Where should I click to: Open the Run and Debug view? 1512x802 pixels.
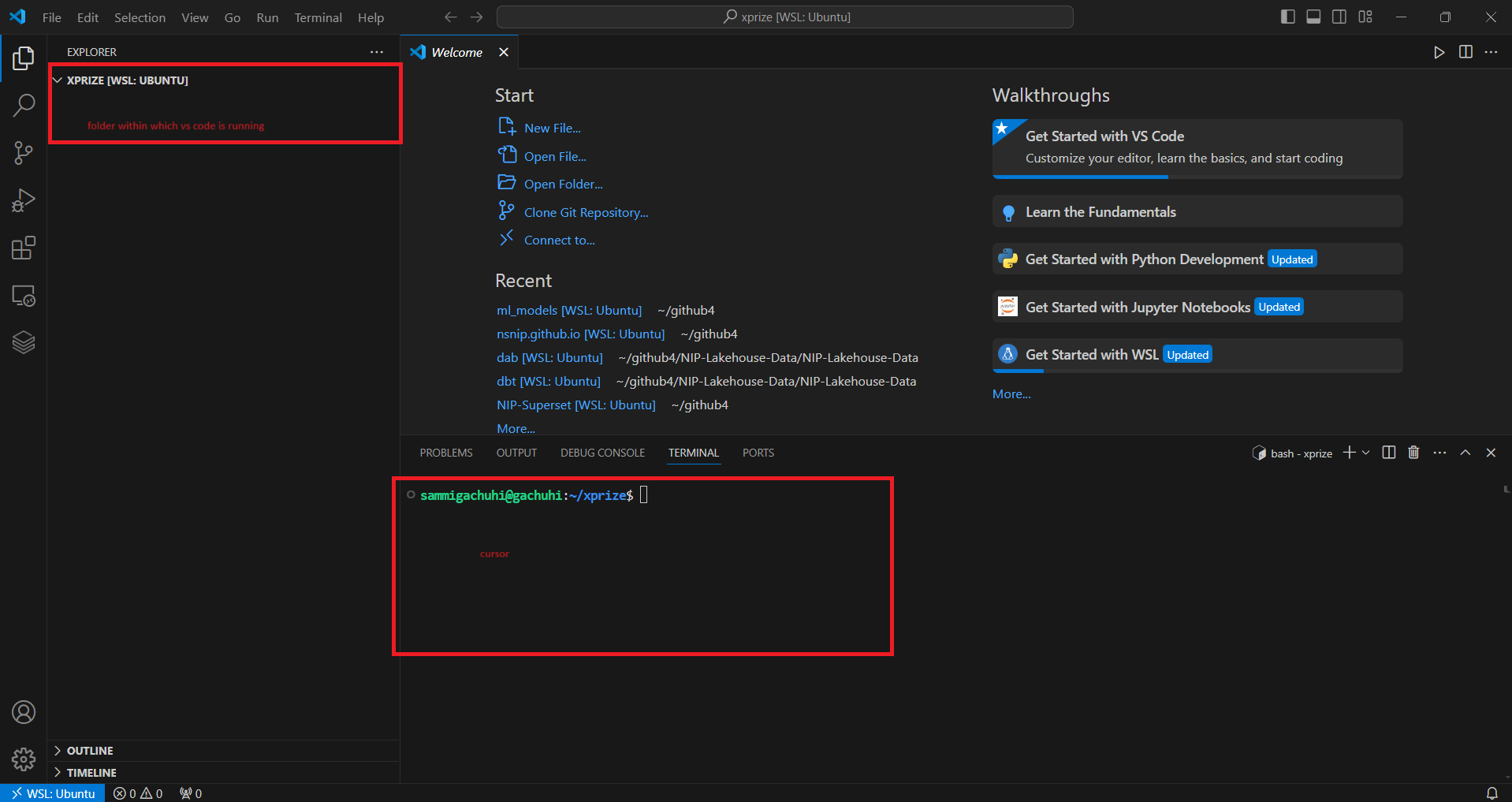coord(24,200)
